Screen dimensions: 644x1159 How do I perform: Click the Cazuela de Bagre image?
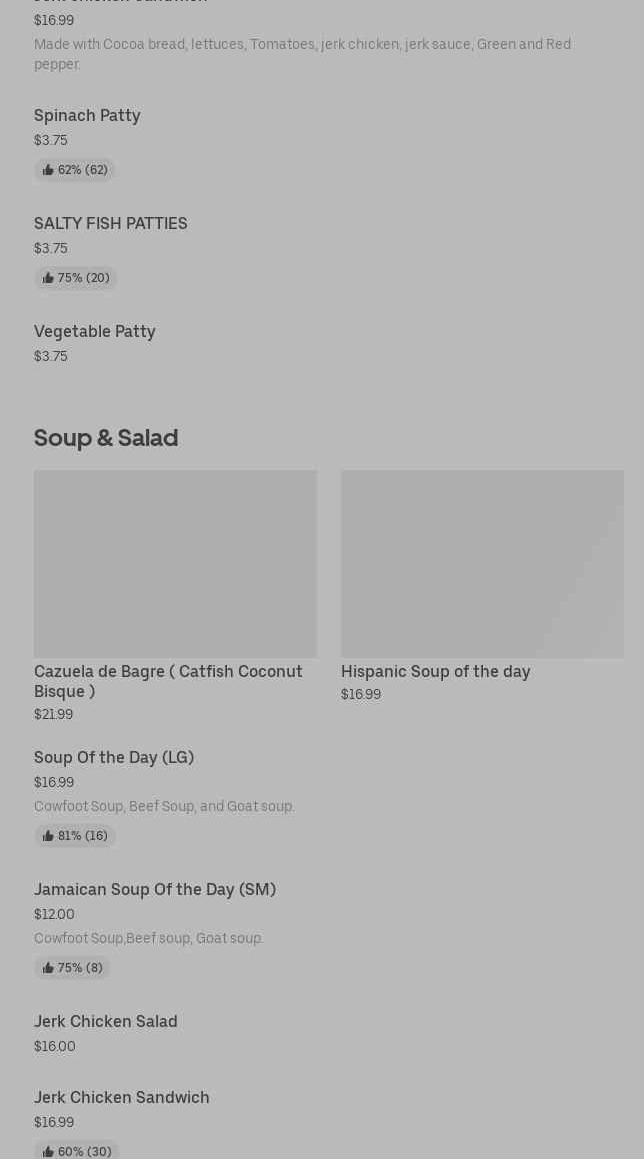[175, 564]
